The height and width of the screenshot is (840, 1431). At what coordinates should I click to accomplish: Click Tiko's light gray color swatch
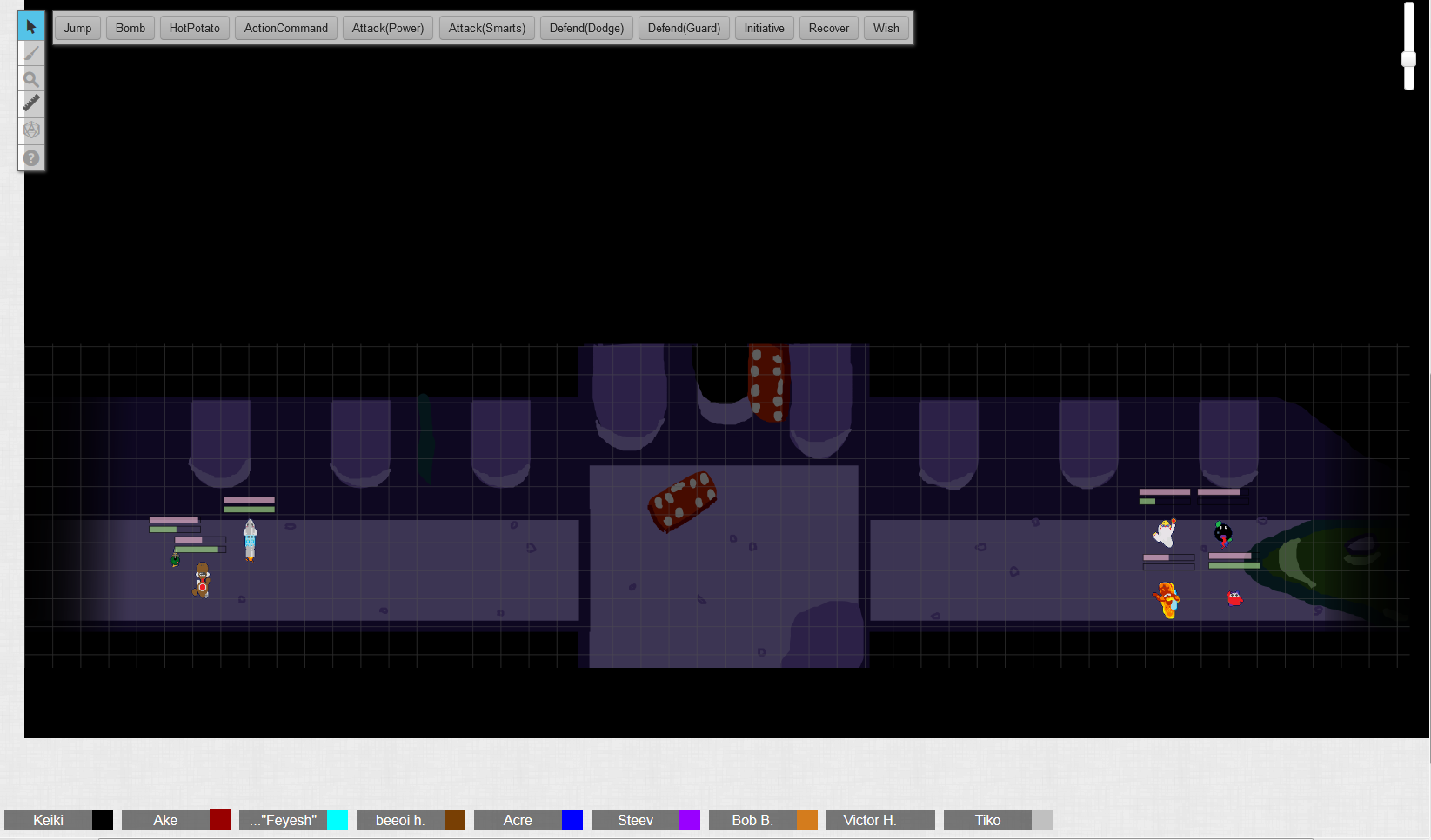(x=1042, y=820)
